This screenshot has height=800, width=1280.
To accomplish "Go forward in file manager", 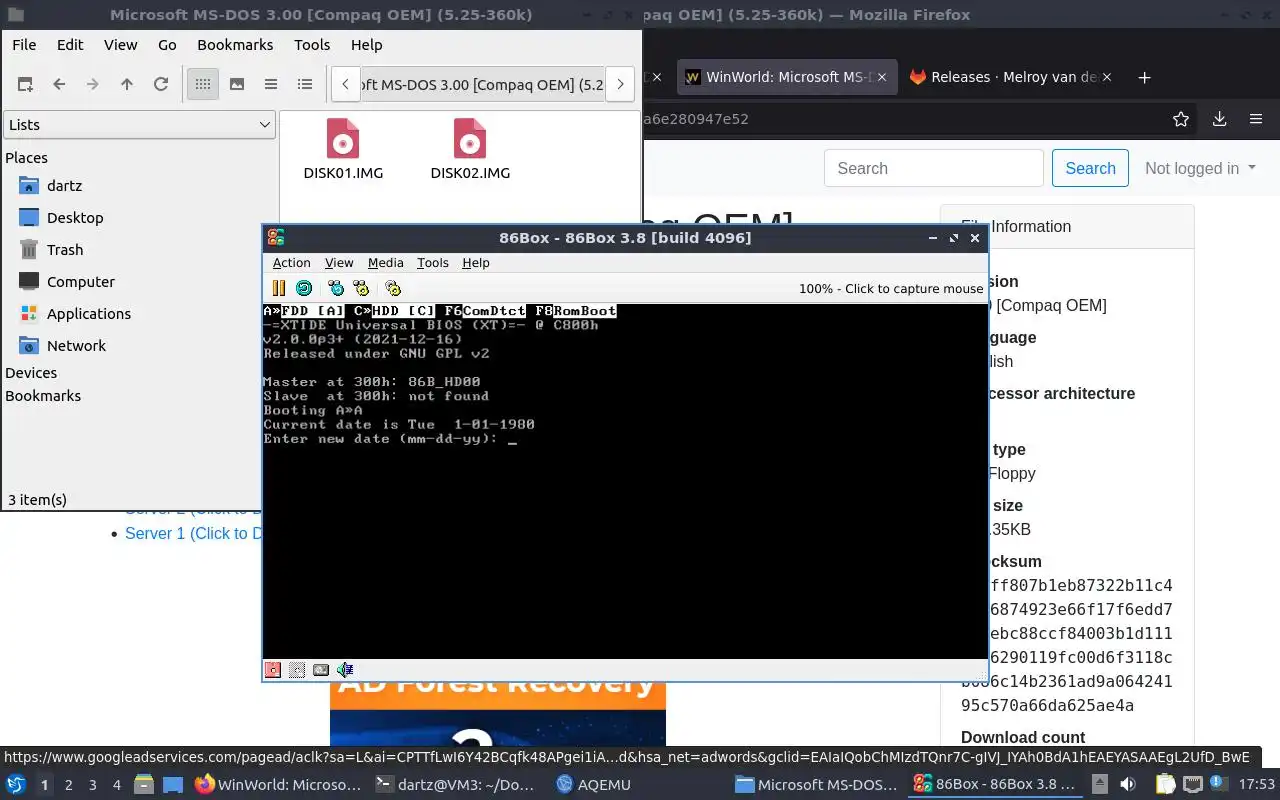I will click(x=93, y=85).
